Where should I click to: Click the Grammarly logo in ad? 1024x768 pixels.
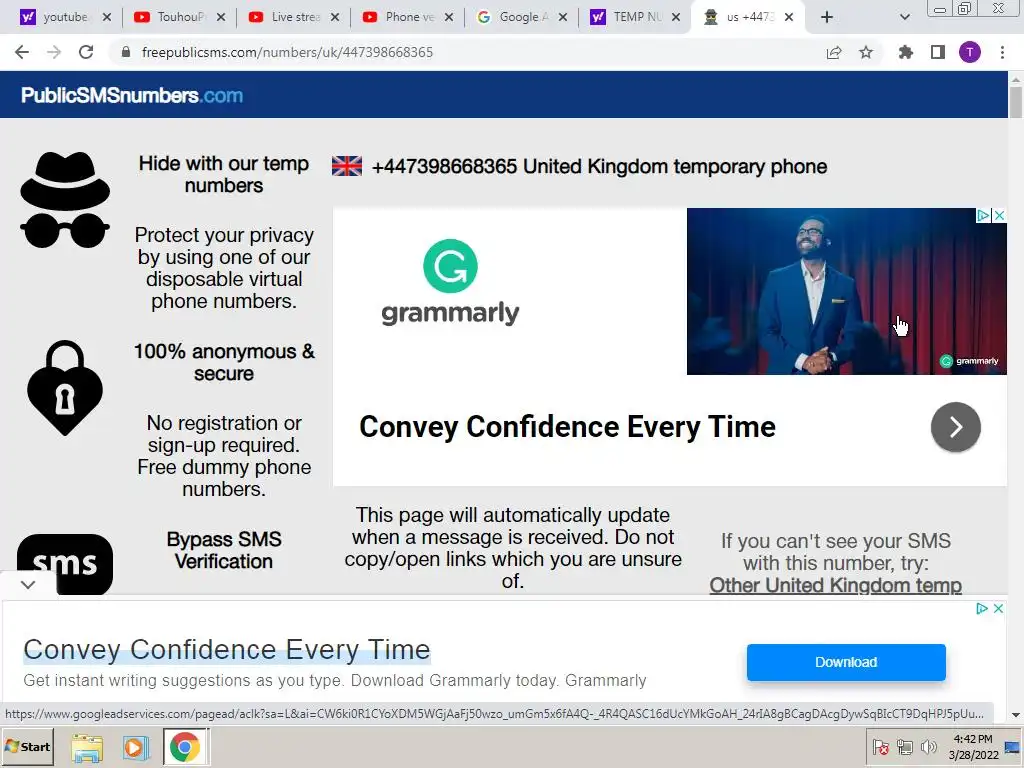pos(450,282)
